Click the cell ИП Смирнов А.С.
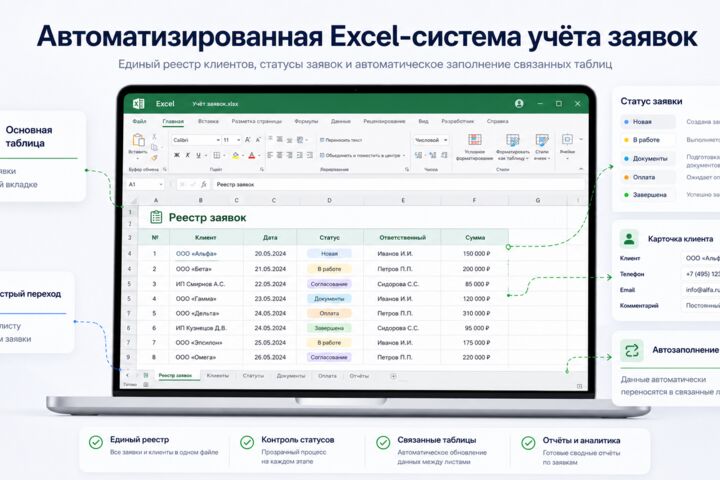720x480 pixels. coord(206,284)
